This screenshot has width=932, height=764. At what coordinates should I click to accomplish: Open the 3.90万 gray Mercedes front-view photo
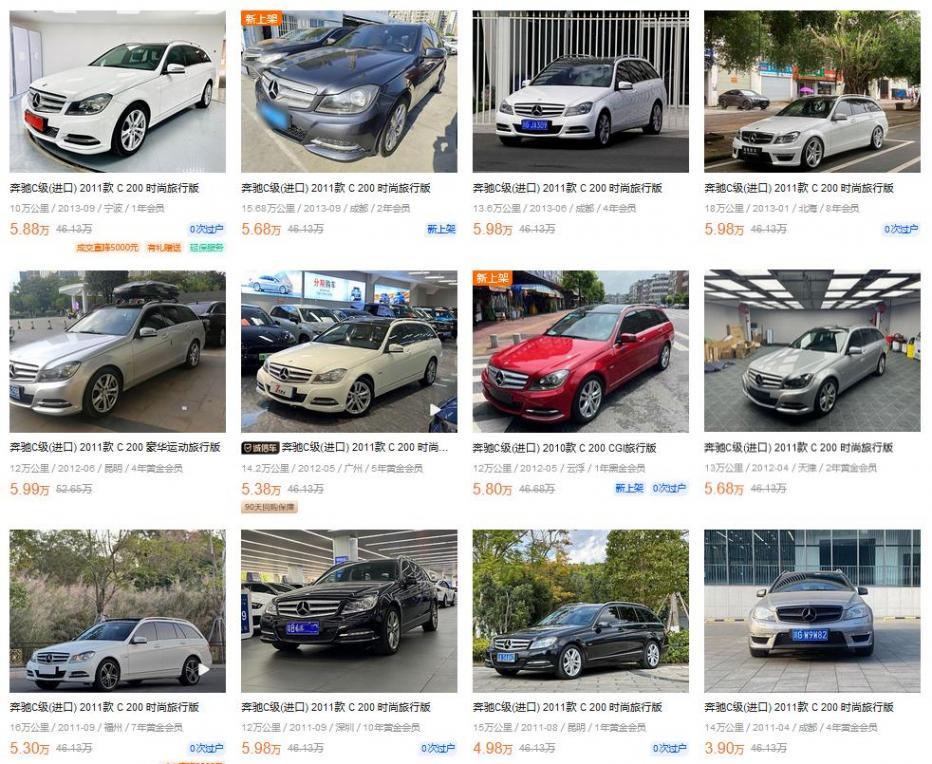coord(812,611)
